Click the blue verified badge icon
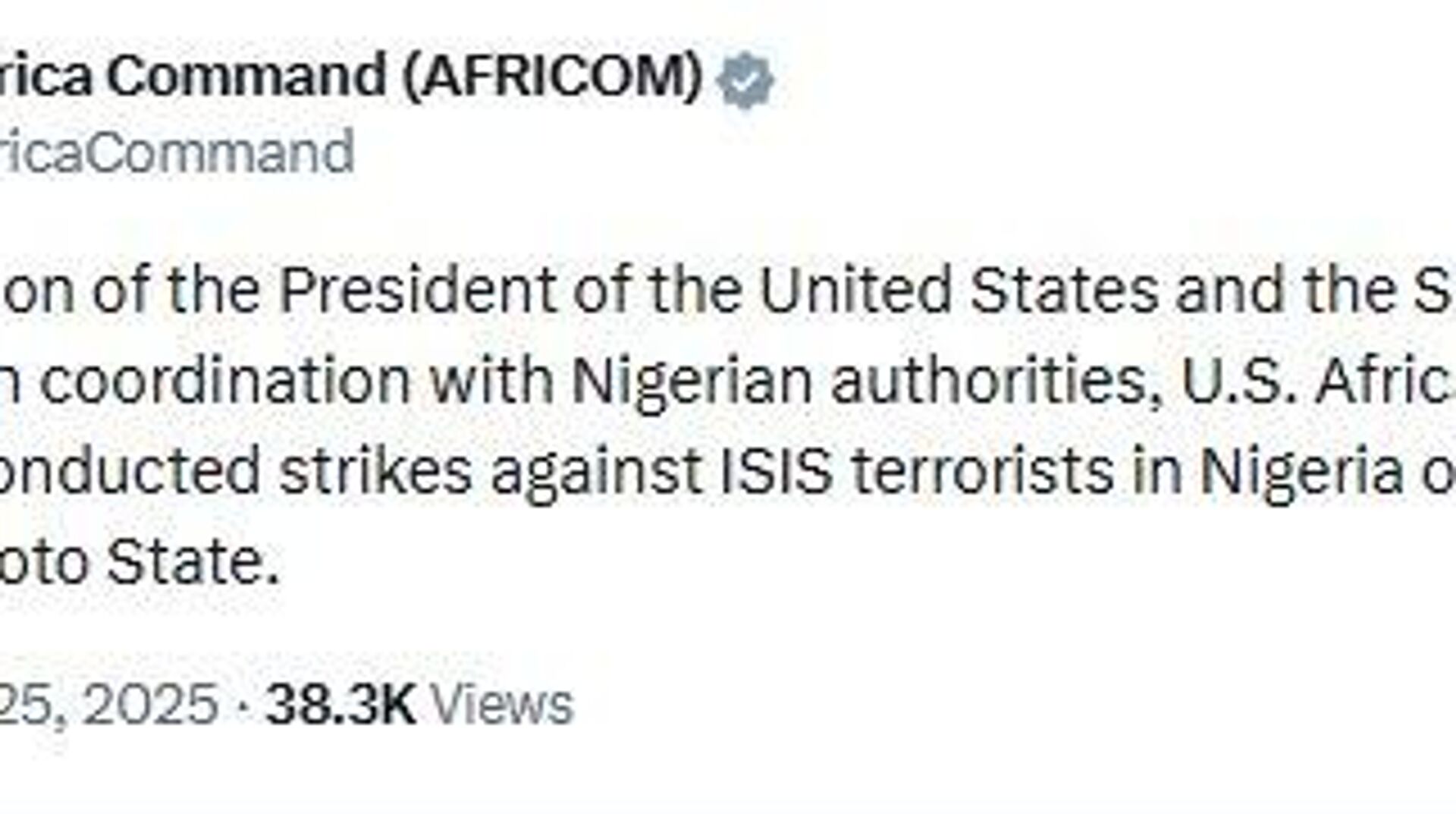Screen dimensions: 1456x814 click(x=745, y=79)
